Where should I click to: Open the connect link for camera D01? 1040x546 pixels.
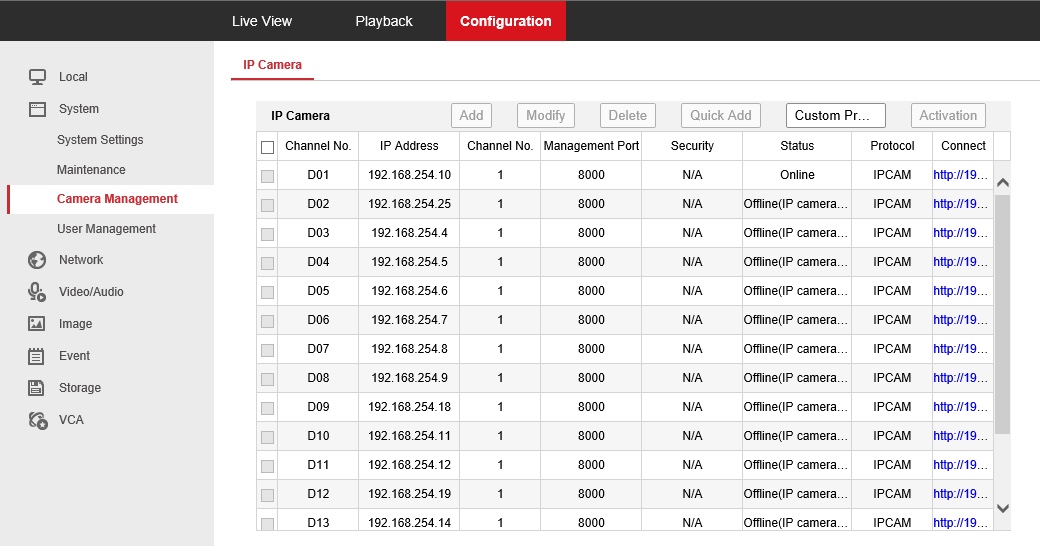coord(960,175)
